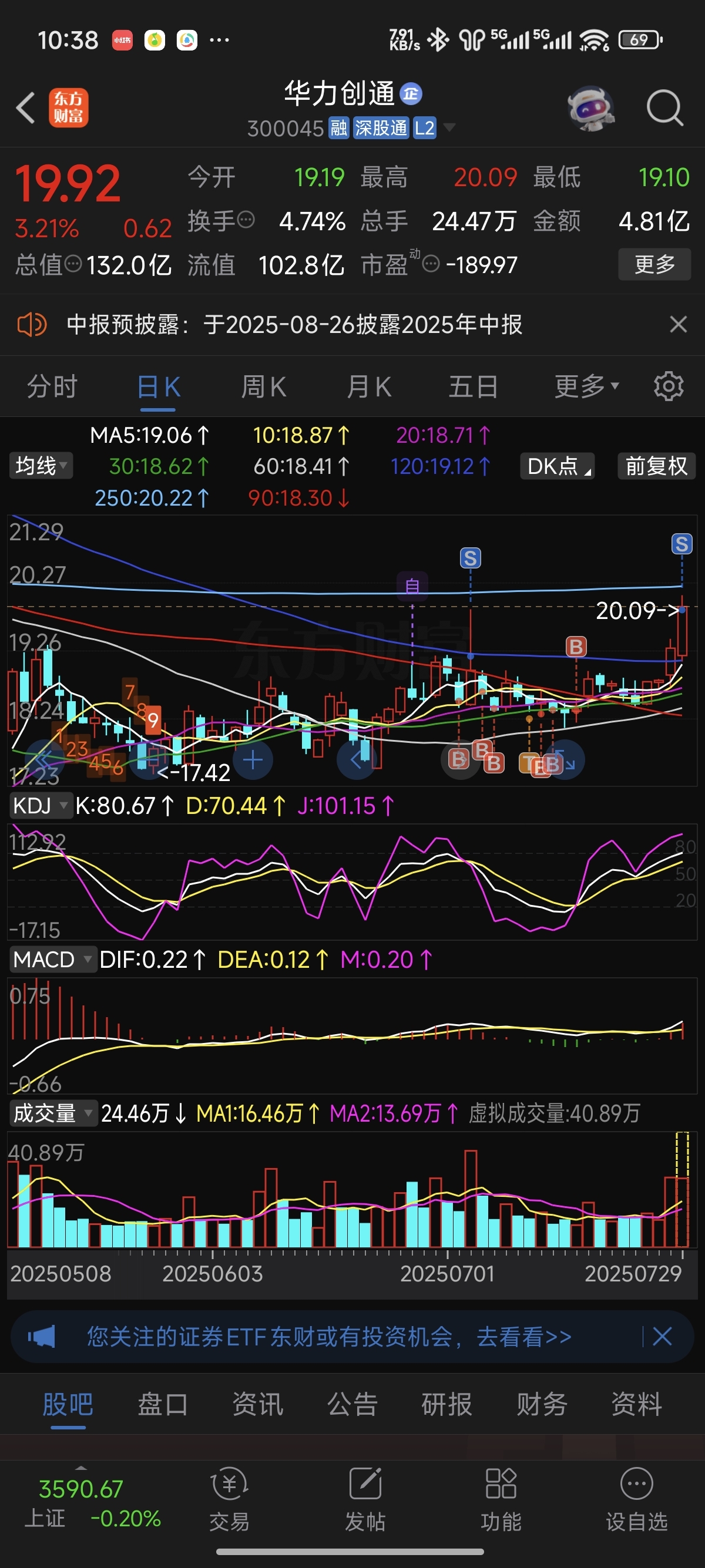Tap the ETF promotion megaphone icon
Viewport: 705px width, 1568px height.
click(x=41, y=1337)
